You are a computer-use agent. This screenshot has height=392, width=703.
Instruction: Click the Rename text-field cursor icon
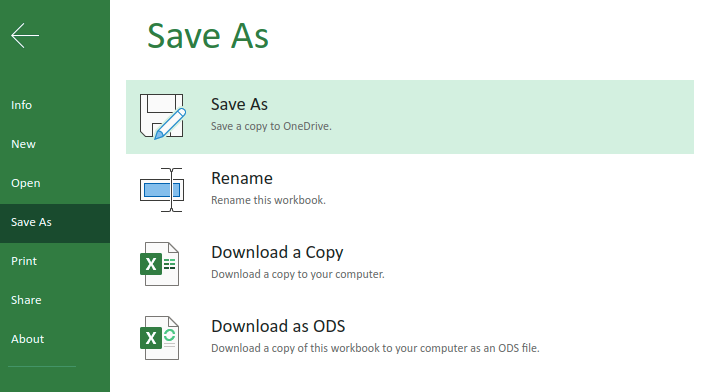162,190
